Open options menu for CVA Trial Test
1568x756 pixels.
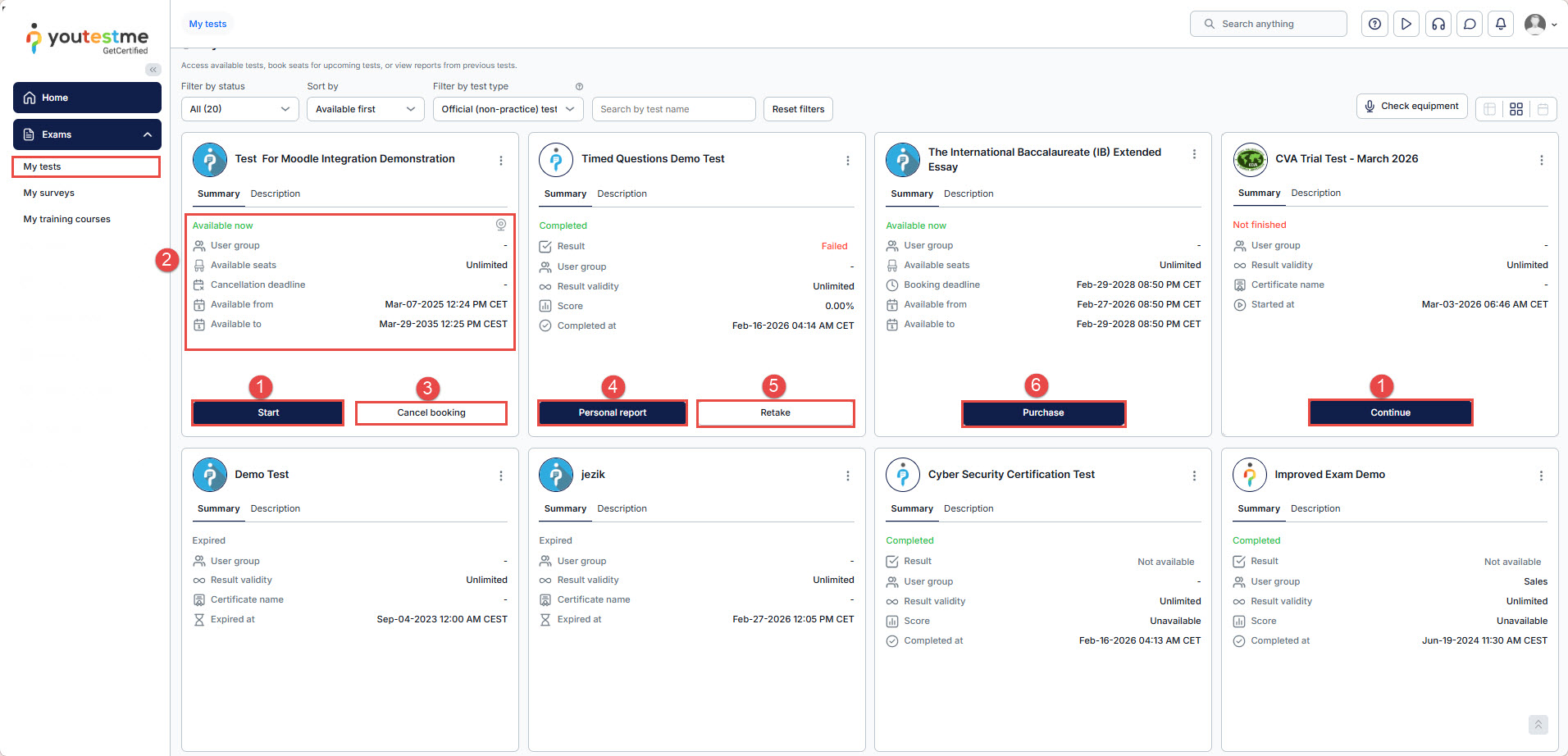pos(1541,160)
